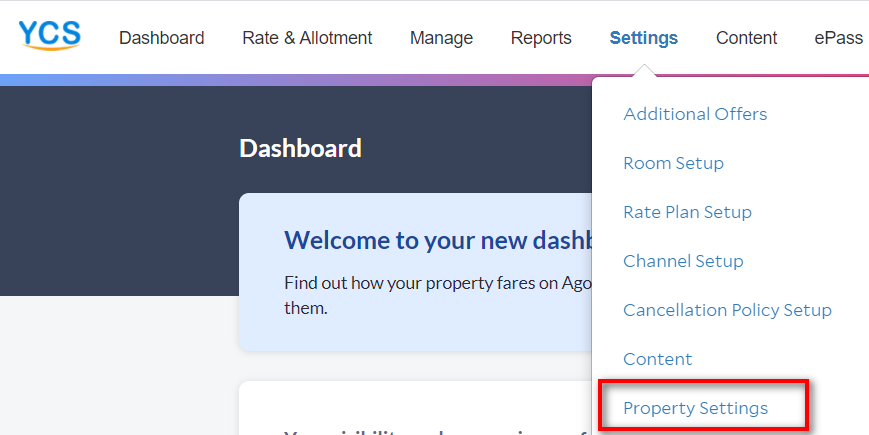Open Cancellation Policy Setup entry

pyautogui.click(x=727, y=310)
